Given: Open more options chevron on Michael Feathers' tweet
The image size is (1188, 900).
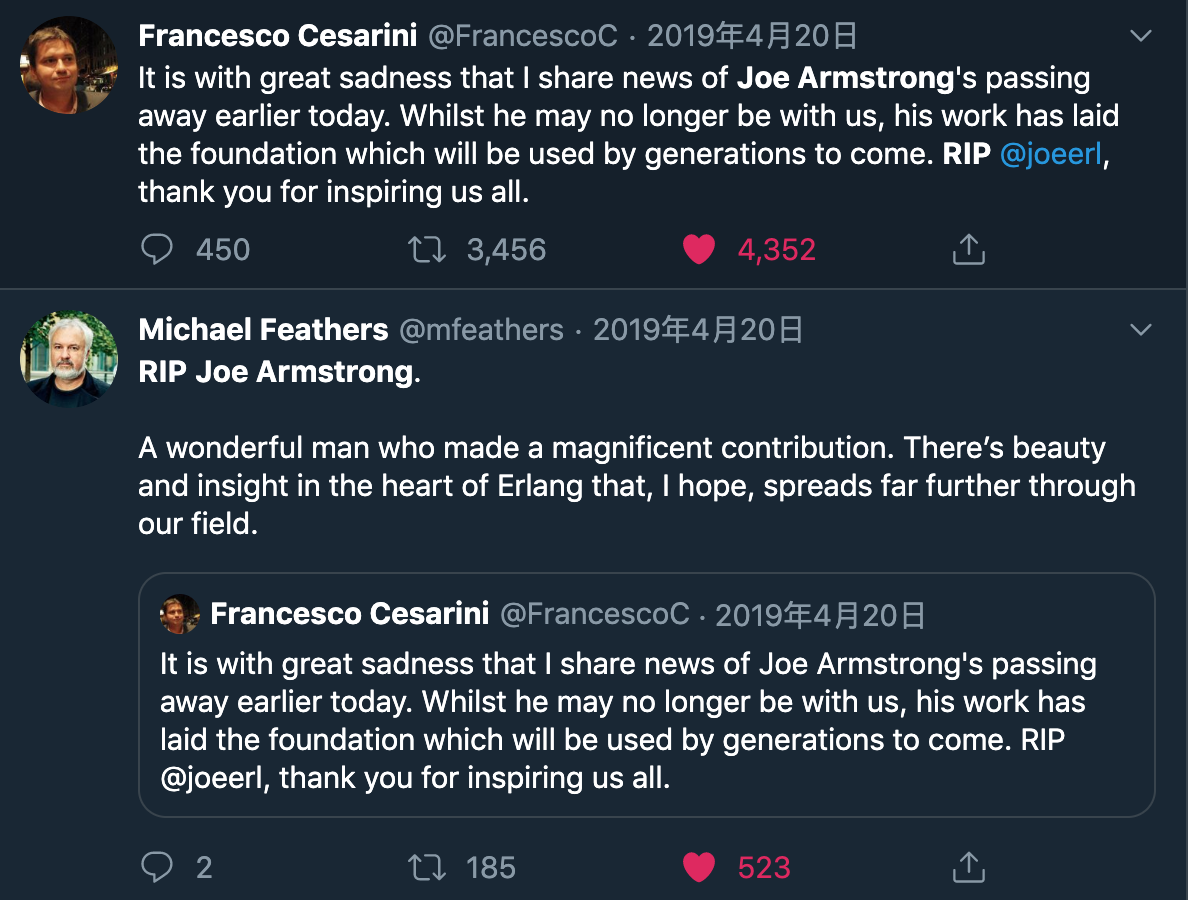Looking at the screenshot, I should click(1140, 329).
